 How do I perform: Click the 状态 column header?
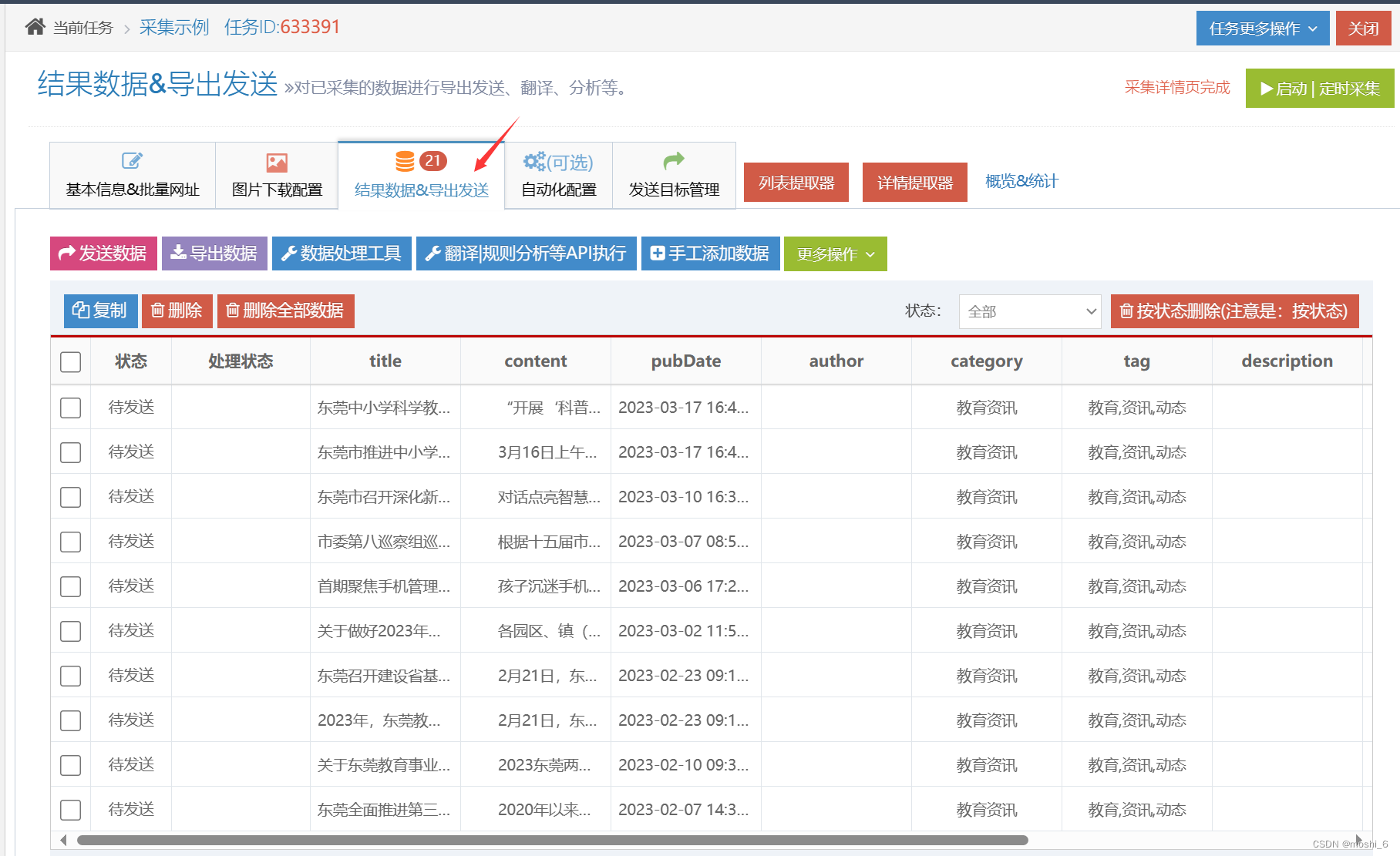[x=131, y=361]
